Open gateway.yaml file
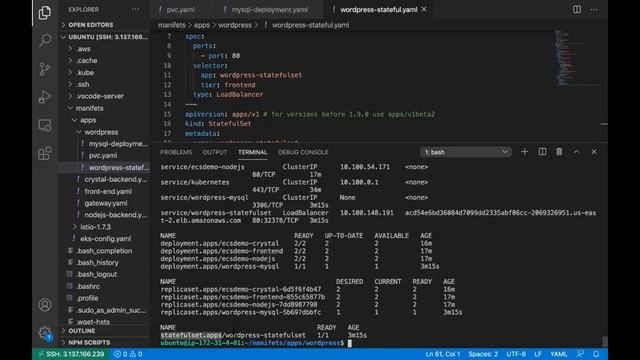 click(x=106, y=203)
